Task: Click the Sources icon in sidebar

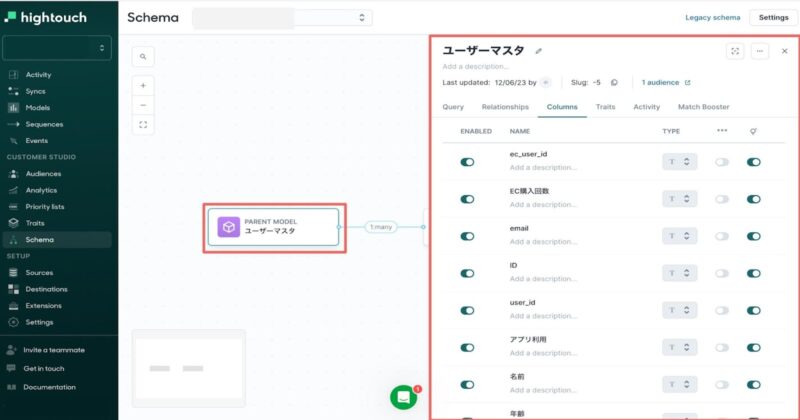Action: tap(14, 273)
